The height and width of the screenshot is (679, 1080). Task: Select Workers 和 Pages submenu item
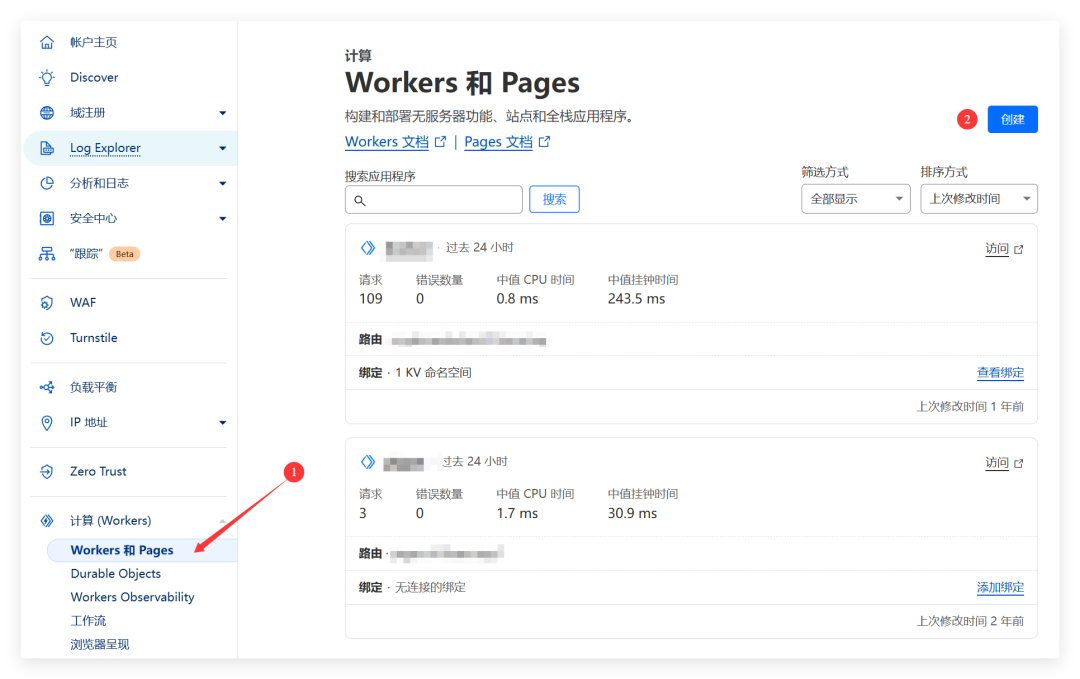point(122,550)
